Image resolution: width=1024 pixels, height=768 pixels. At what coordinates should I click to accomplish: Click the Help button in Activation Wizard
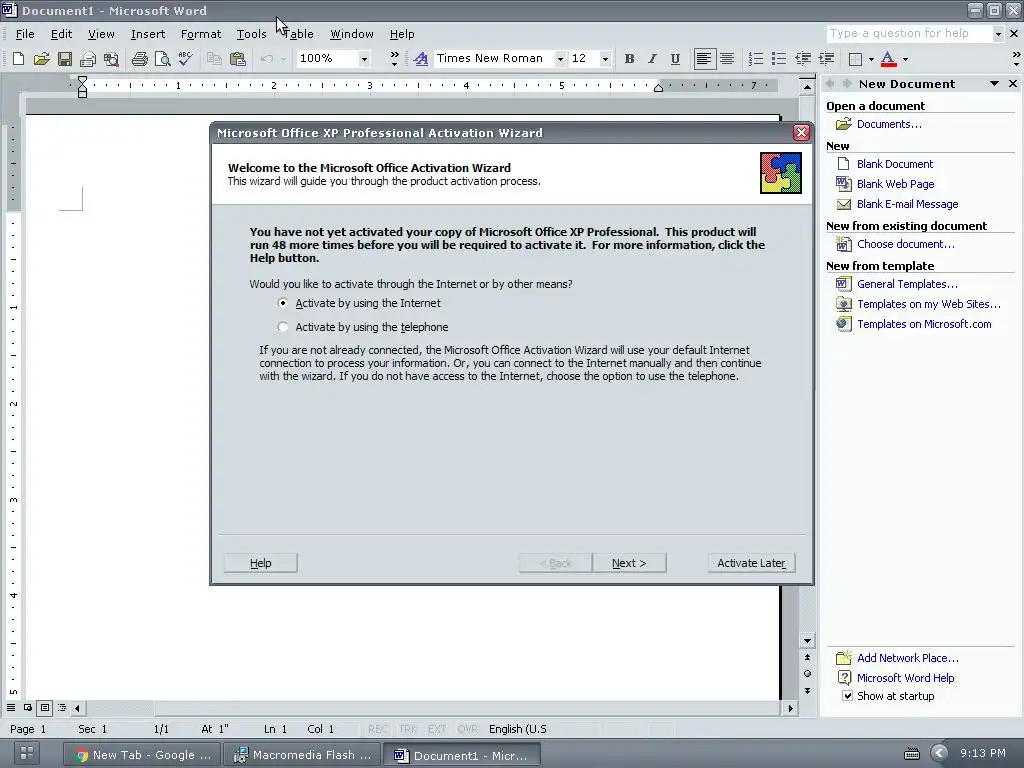pos(261,563)
